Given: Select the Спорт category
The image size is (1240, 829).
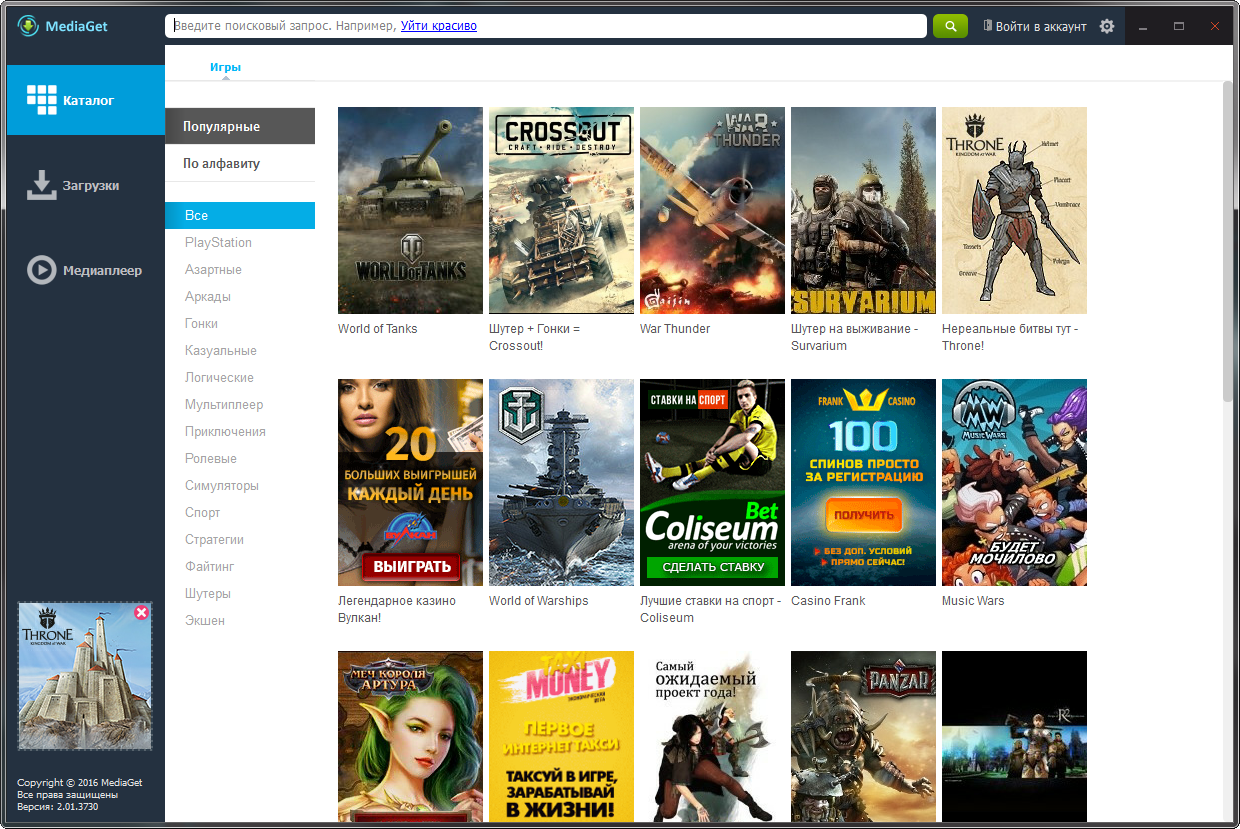Looking at the screenshot, I should [203, 513].
